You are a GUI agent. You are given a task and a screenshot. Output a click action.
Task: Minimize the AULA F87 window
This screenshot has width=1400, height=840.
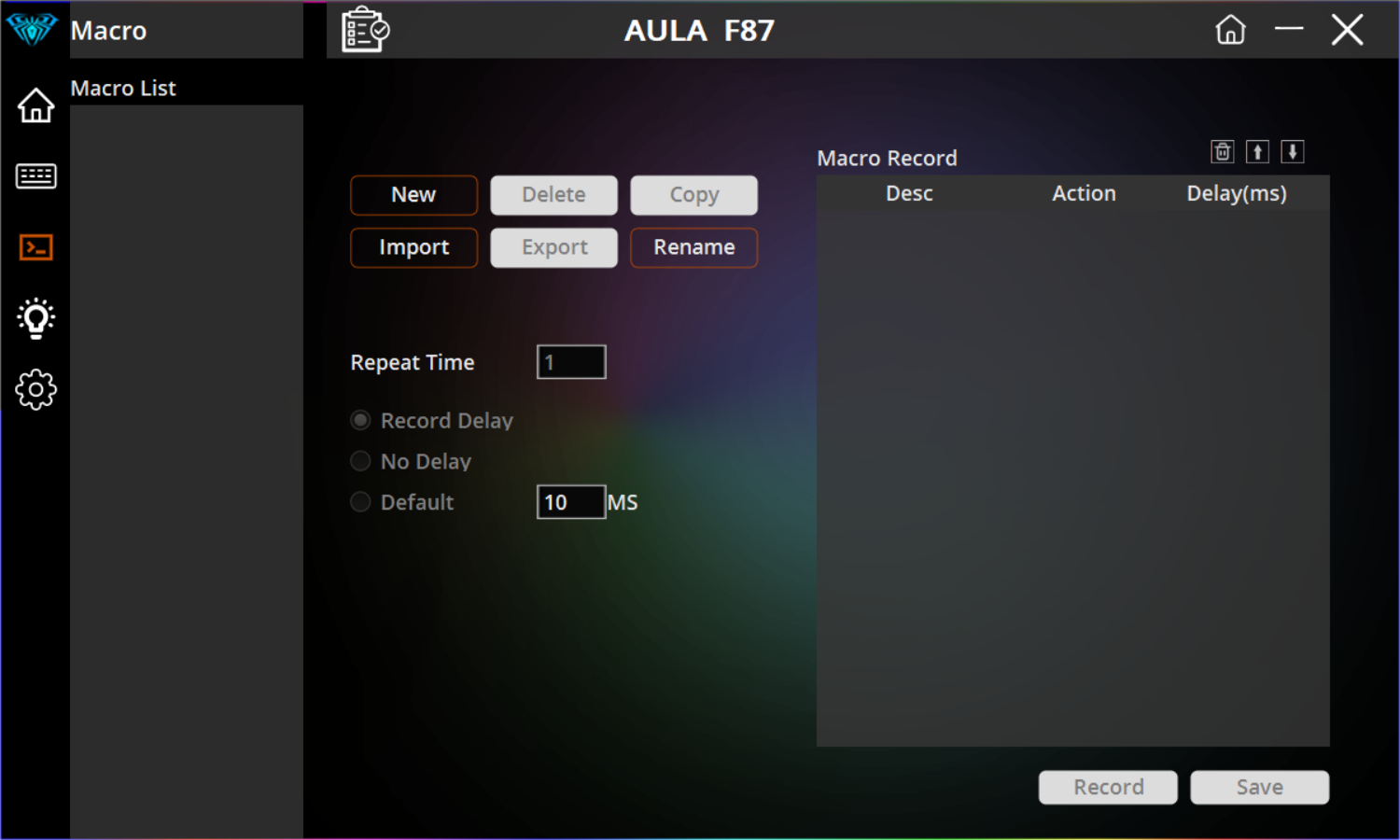(x=1289, y=30)
